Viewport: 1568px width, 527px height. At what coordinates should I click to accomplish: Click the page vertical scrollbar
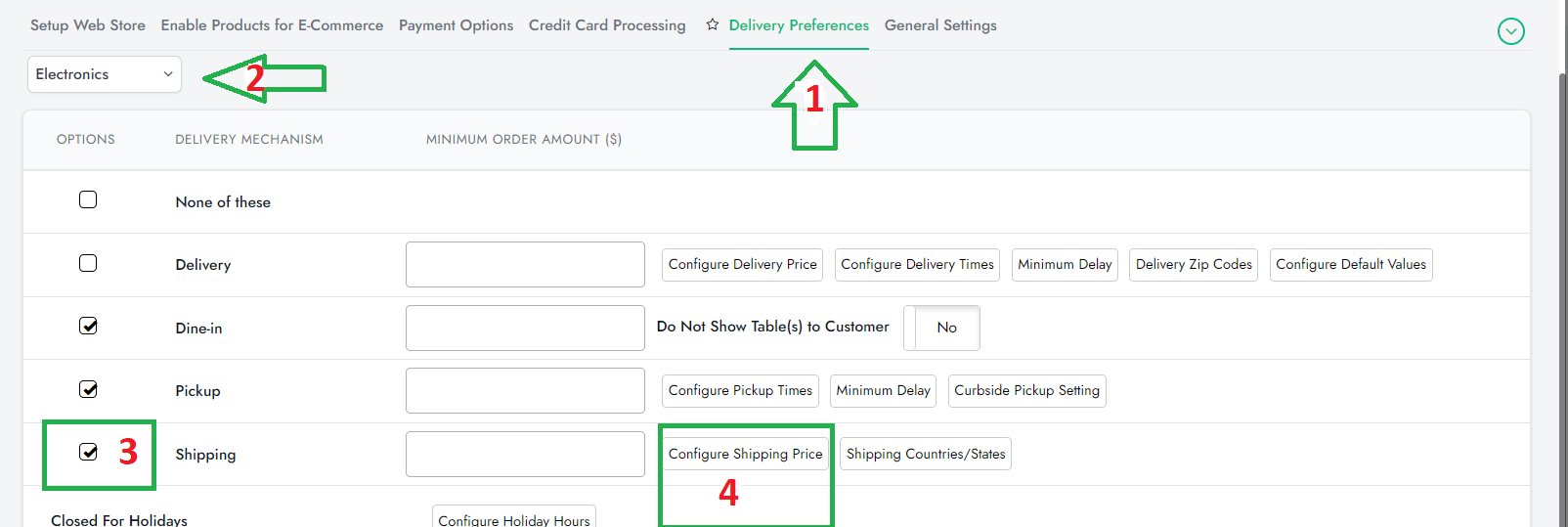pyautogui.click(x=1562, y=293)
